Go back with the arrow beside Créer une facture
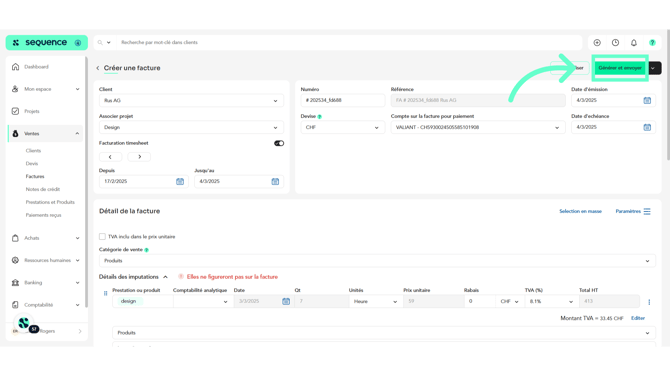Viewport: 670px width, 376px height. tap(97, 68)
